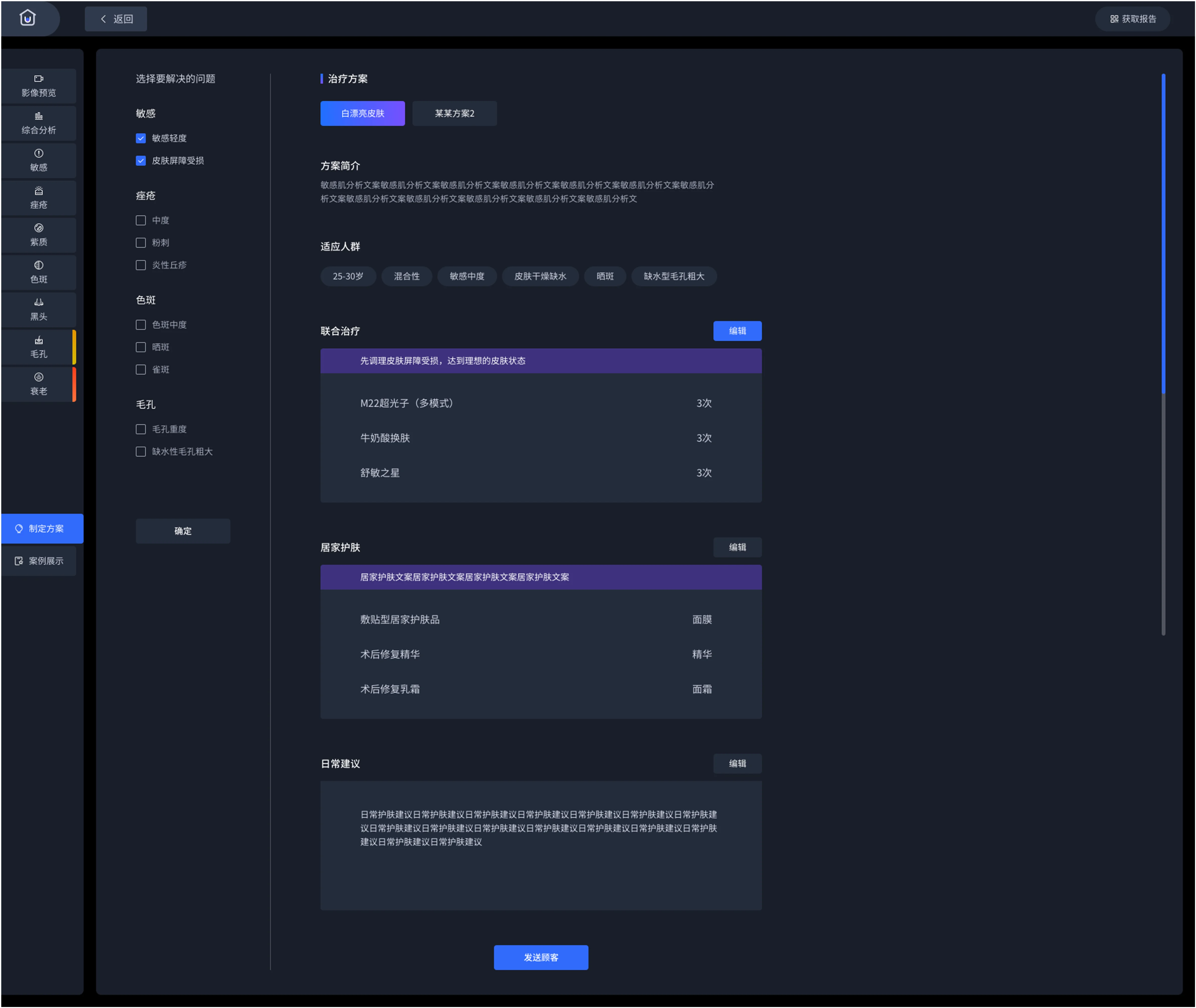Open the 案例展示 menu item
1196x1008 pixels.
coord(39,561)
